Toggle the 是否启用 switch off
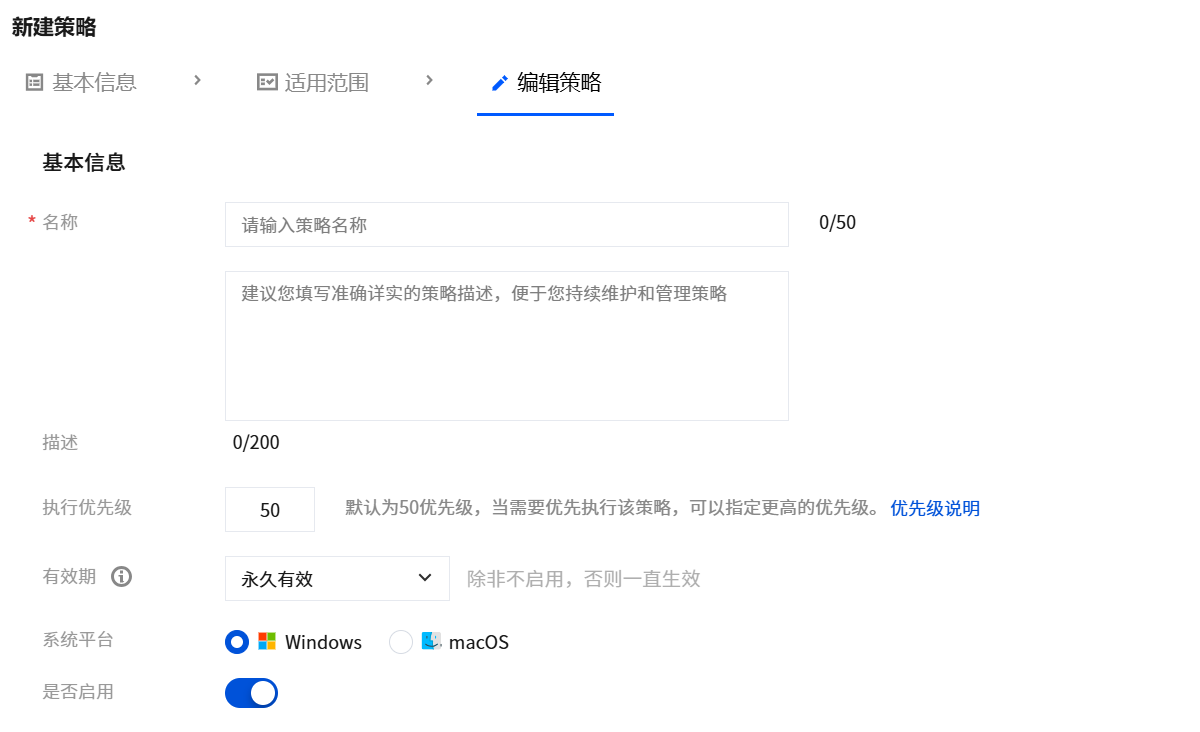Screen dimensions: 1200x732 [251, 693]
